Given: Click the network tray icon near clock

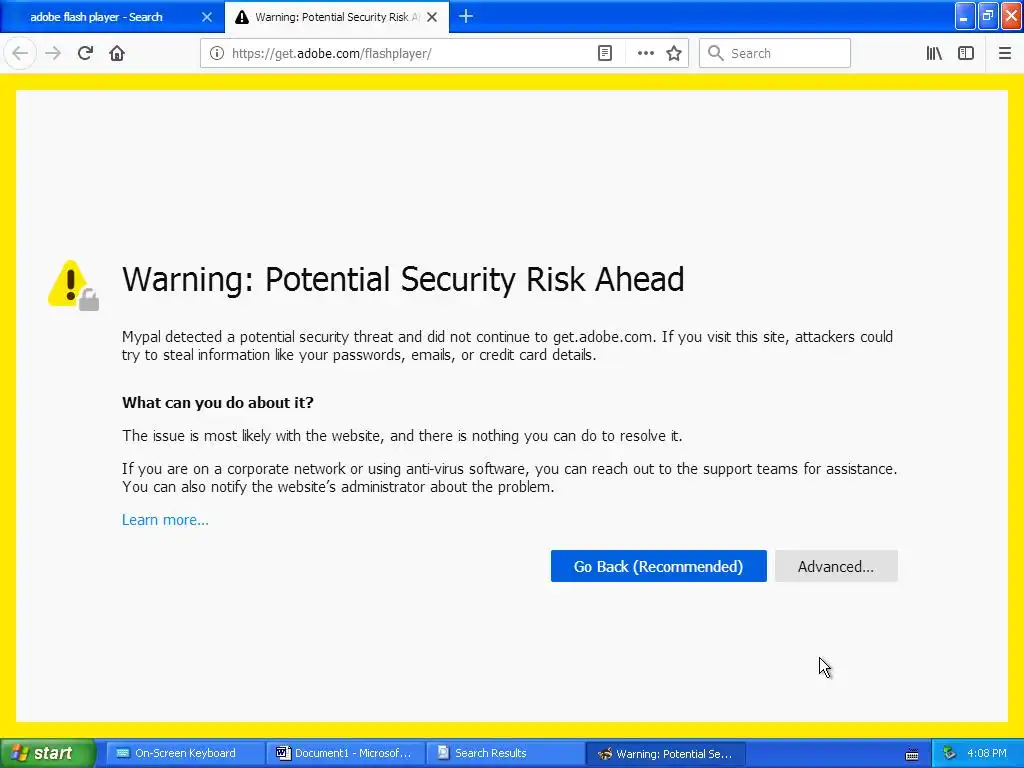Looking at the screenshot, I should click(949, 754).
